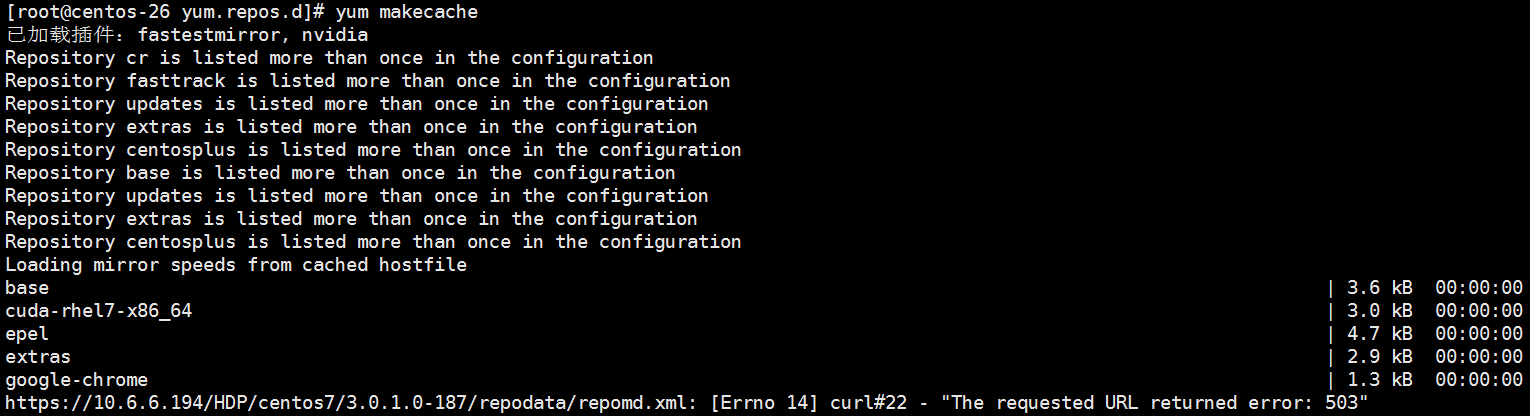
Task: Click the 'epel' repo name
Action: click(x=27, y=334)
